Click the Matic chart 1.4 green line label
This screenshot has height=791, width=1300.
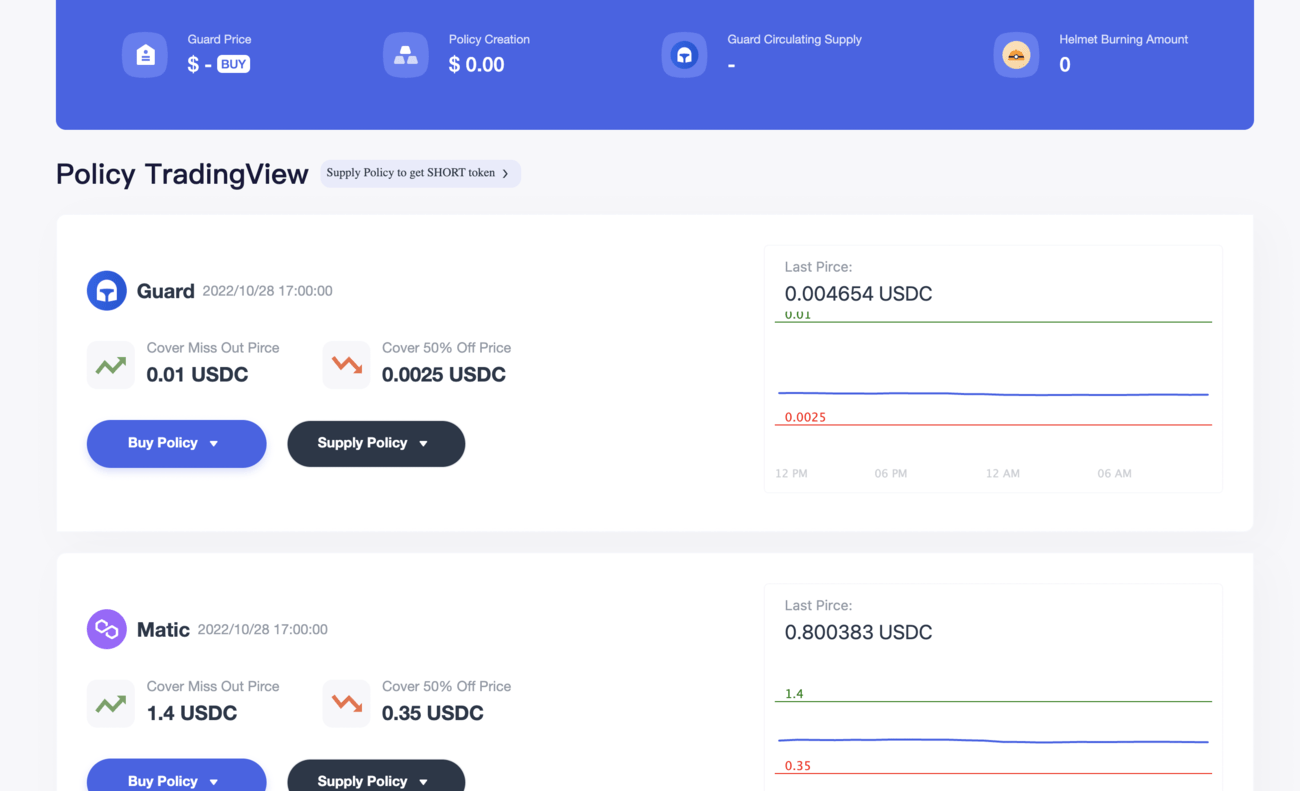coord(794,693)
